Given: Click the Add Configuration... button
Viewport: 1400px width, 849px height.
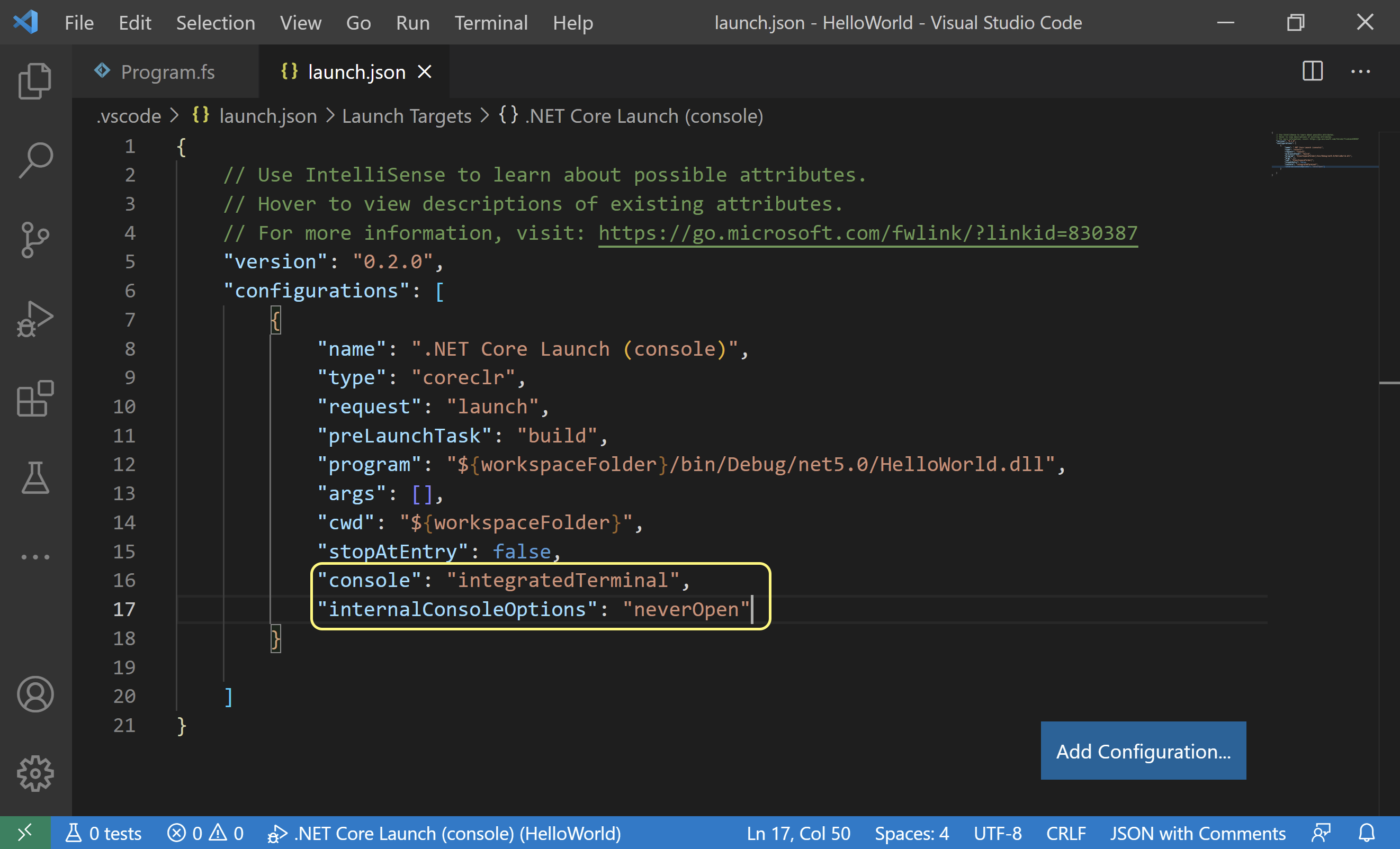Looking at the screenshot, I should coord(1143,751).
